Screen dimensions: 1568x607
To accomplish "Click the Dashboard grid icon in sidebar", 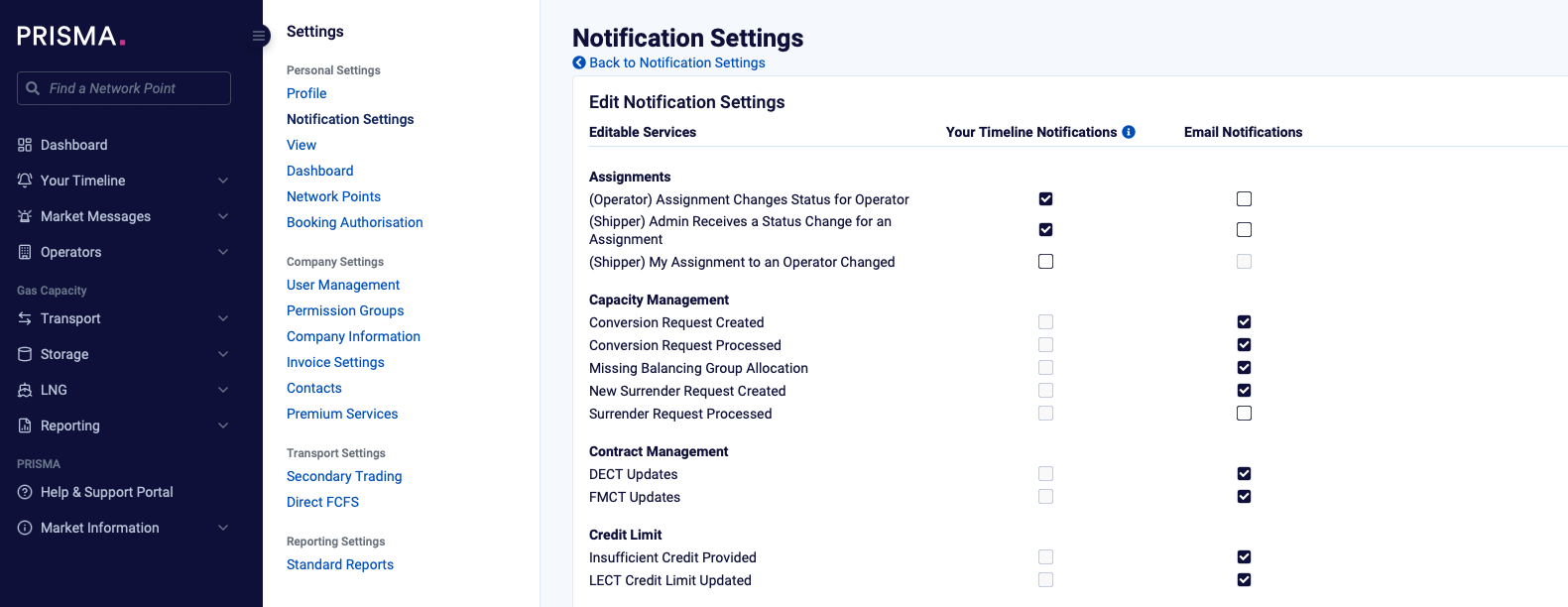I will (25, 145).
